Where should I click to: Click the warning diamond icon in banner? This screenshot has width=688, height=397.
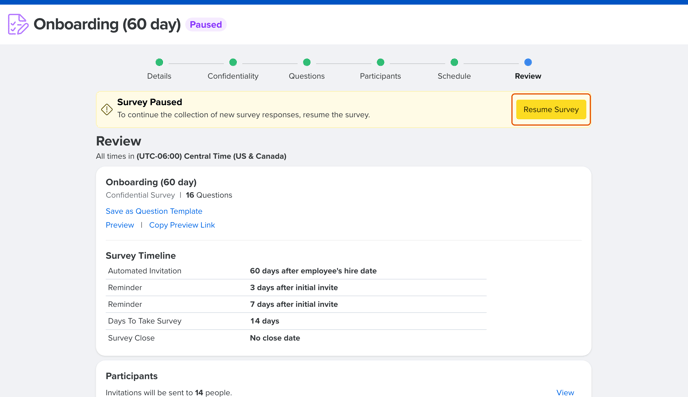click(107, 109)
